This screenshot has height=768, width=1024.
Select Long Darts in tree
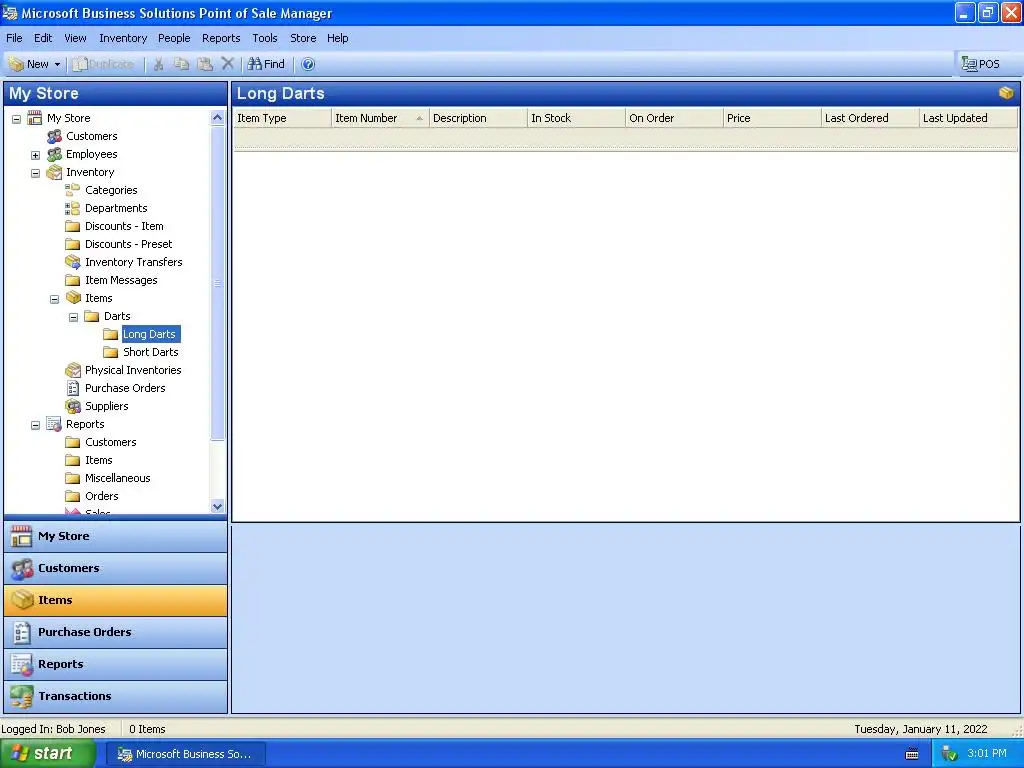point(150,334)
